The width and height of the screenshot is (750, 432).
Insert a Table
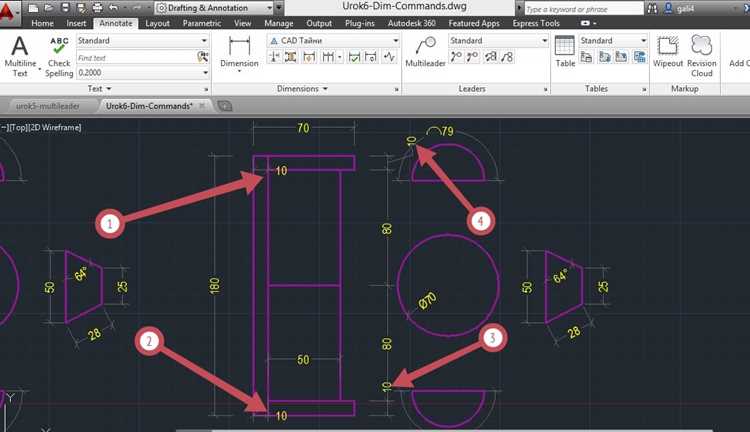point(565,52)
